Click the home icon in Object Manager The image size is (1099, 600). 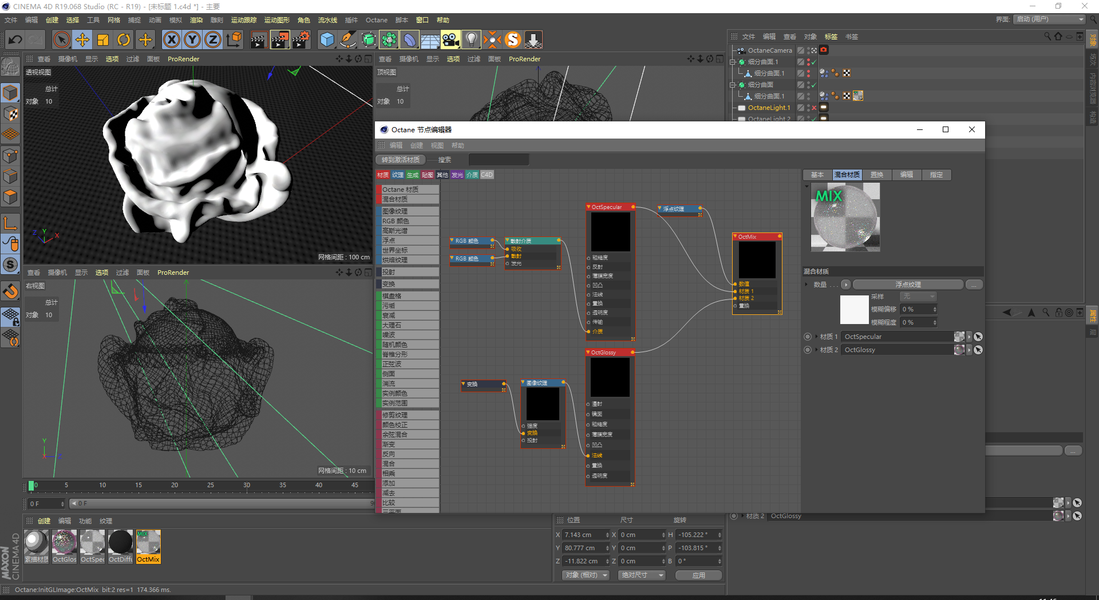(1058, 36)
